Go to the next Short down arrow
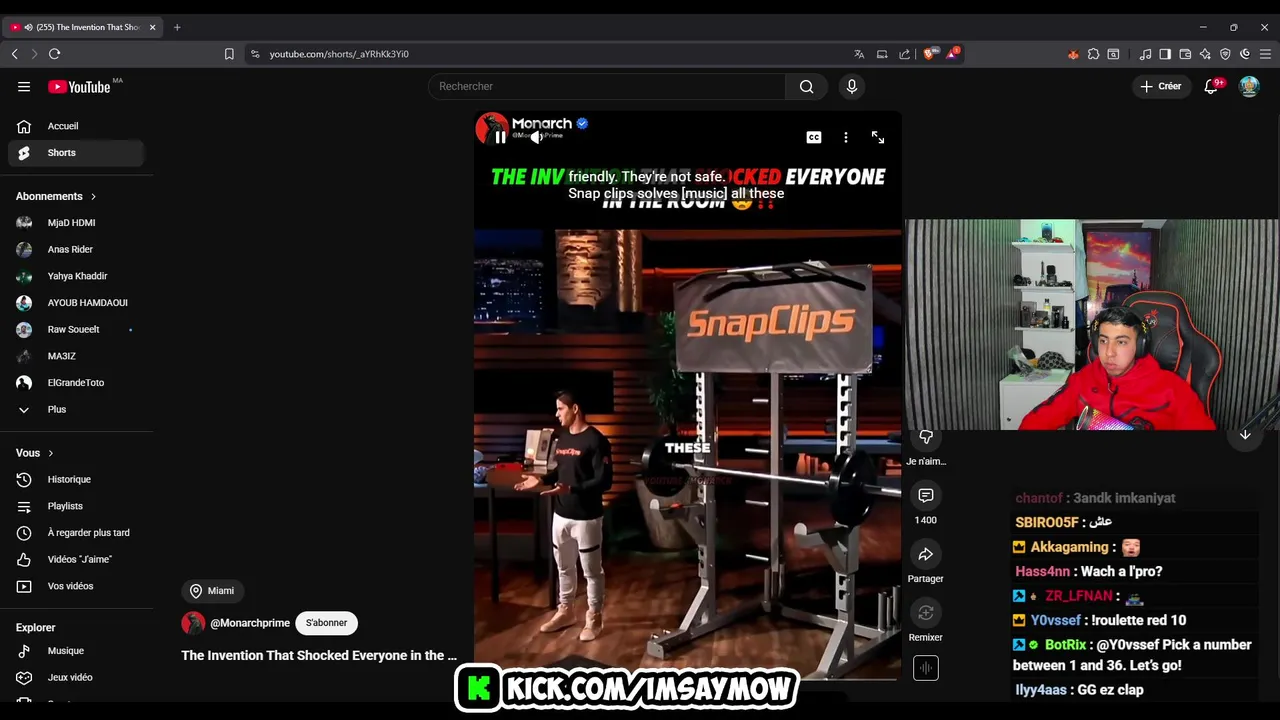Image resolution: width=1280 pixels, height=720 pixels. click(x=1245, y=434)
